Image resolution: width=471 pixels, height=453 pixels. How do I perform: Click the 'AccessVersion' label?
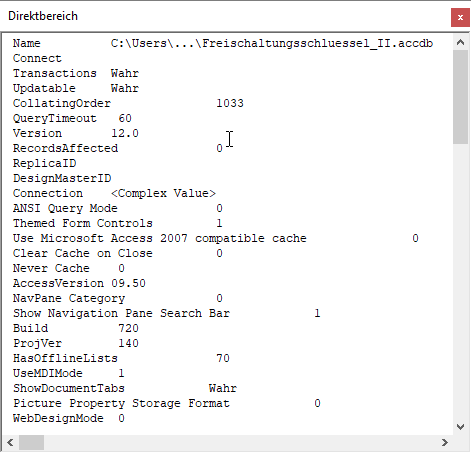pyautogui.click(x=58, y=283)
